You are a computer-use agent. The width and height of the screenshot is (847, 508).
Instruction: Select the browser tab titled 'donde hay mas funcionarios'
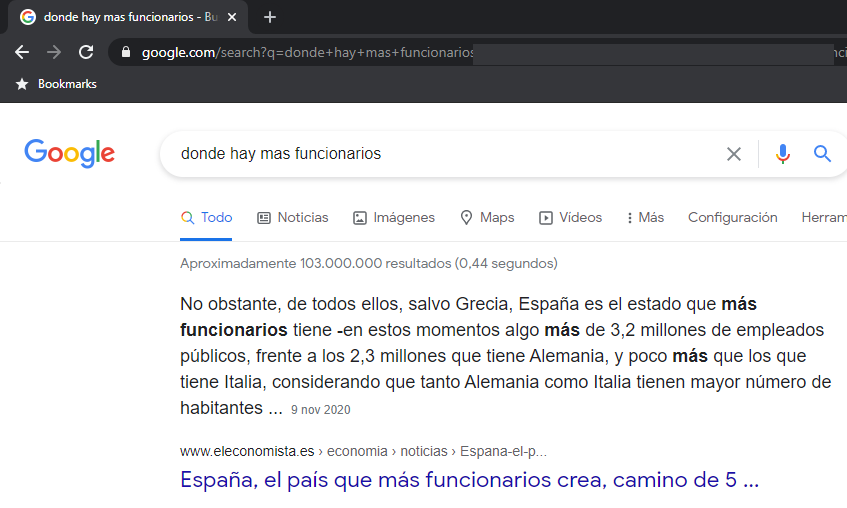(130, 17)
